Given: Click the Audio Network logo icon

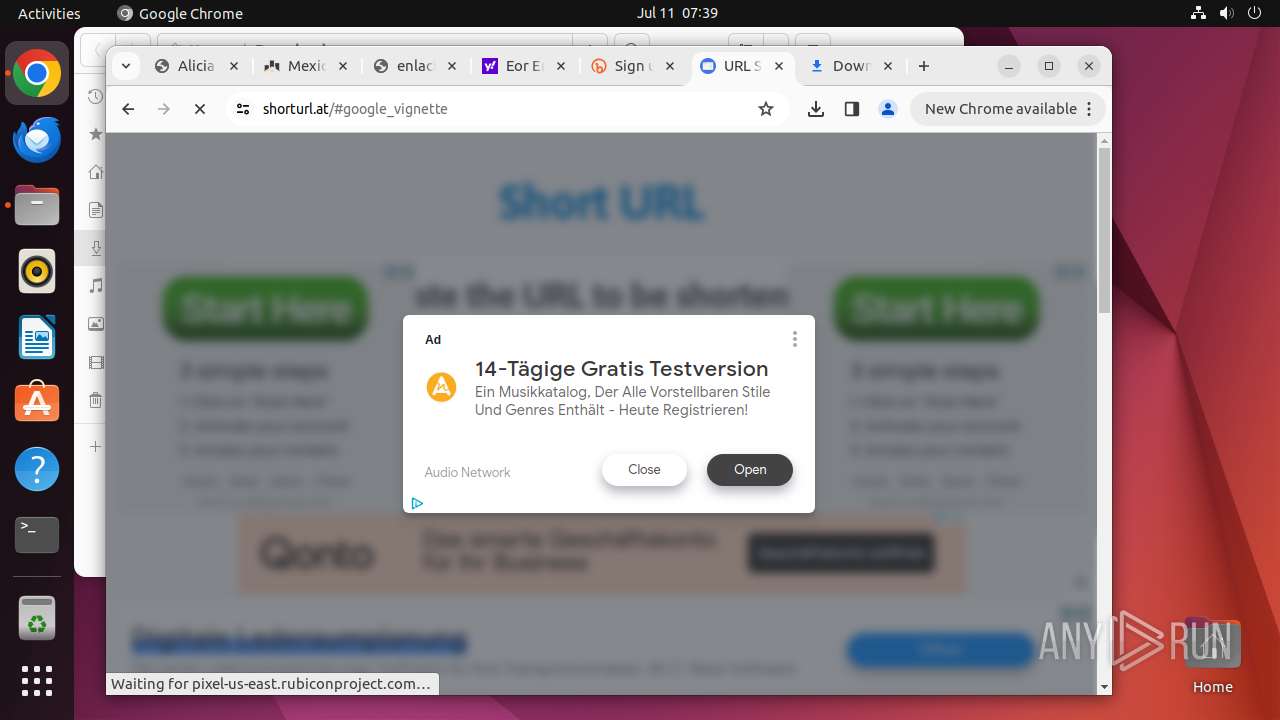Looking at the screenshot, I should [441, 387].
